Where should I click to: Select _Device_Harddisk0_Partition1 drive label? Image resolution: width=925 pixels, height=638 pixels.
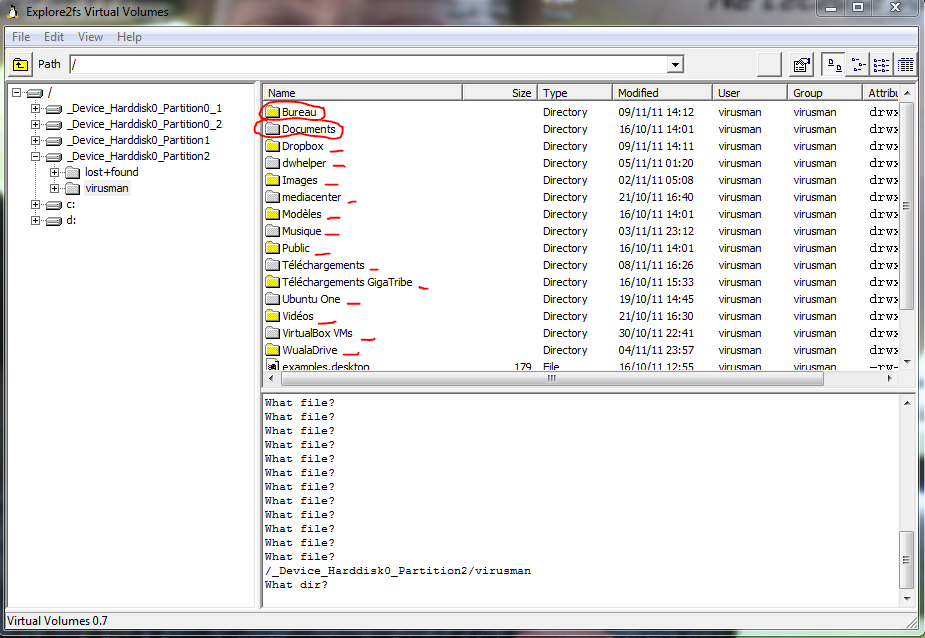click(138, 140)
